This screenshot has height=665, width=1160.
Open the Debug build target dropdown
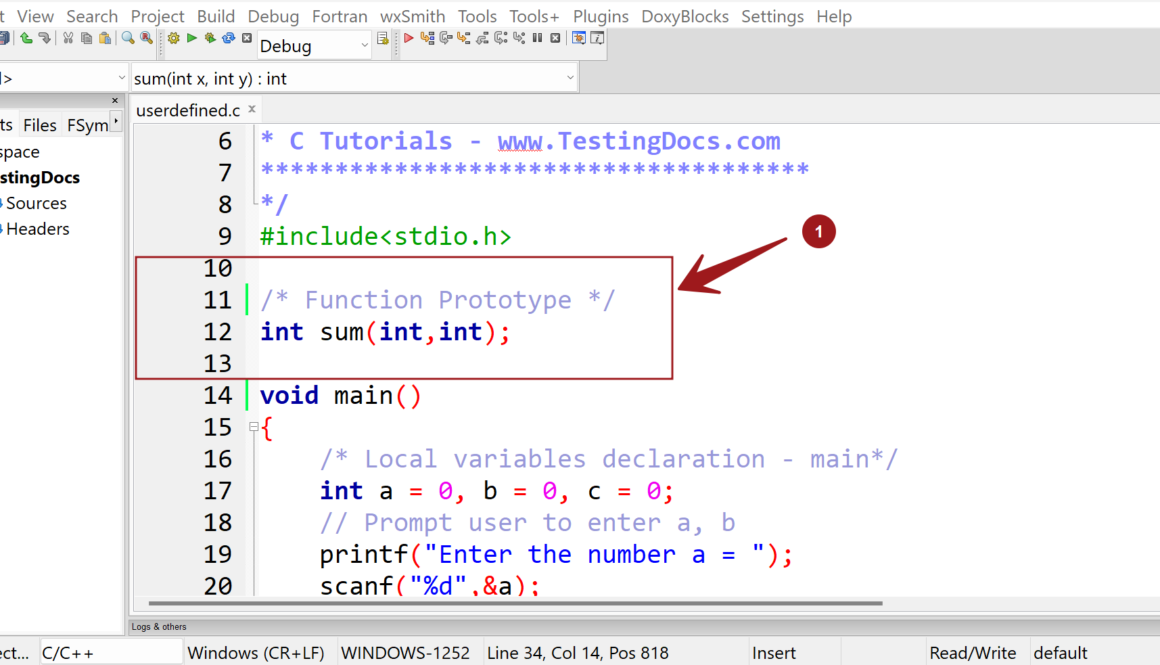point(314,45)
